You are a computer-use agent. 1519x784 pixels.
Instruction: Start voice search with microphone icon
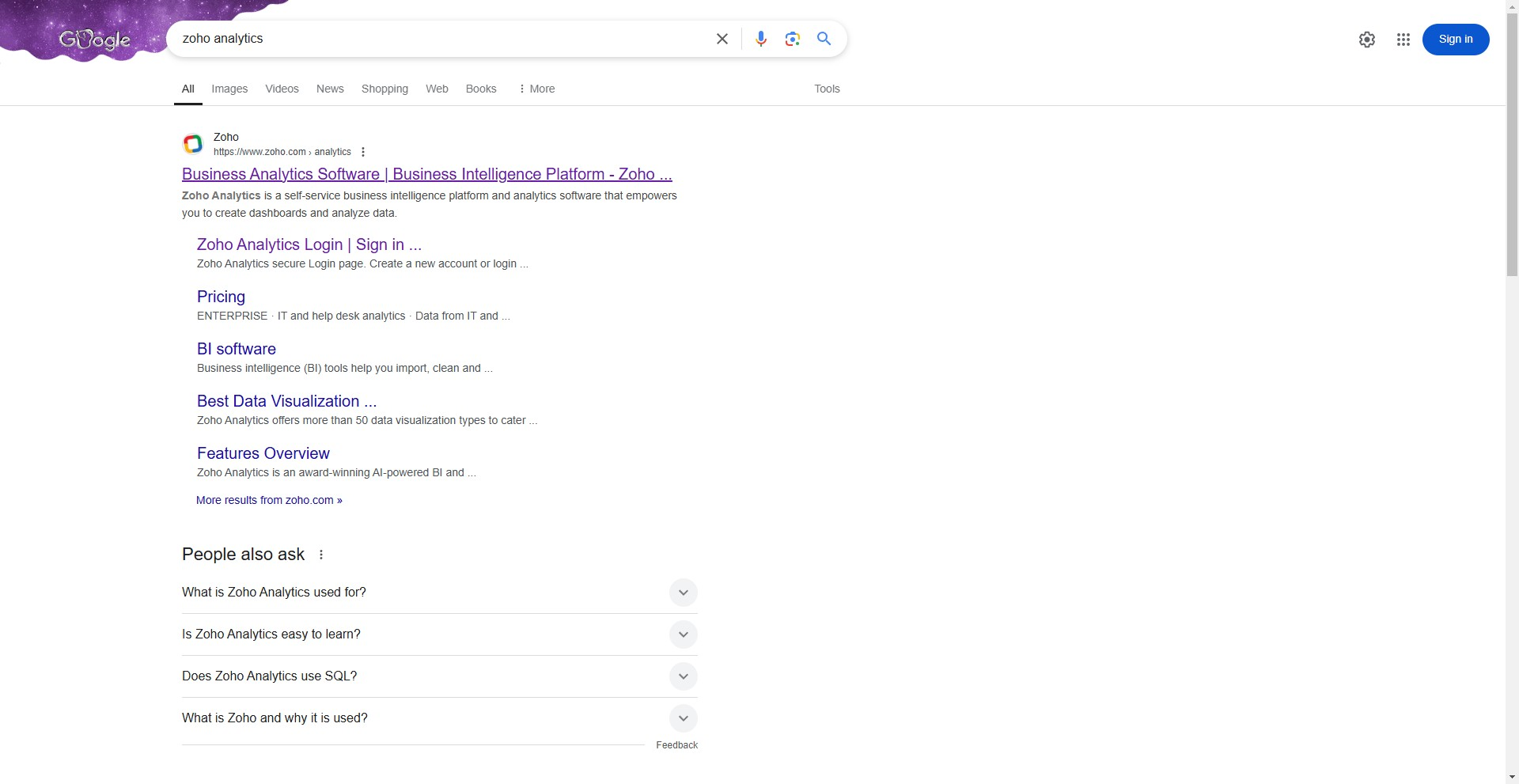pos(760,39)
